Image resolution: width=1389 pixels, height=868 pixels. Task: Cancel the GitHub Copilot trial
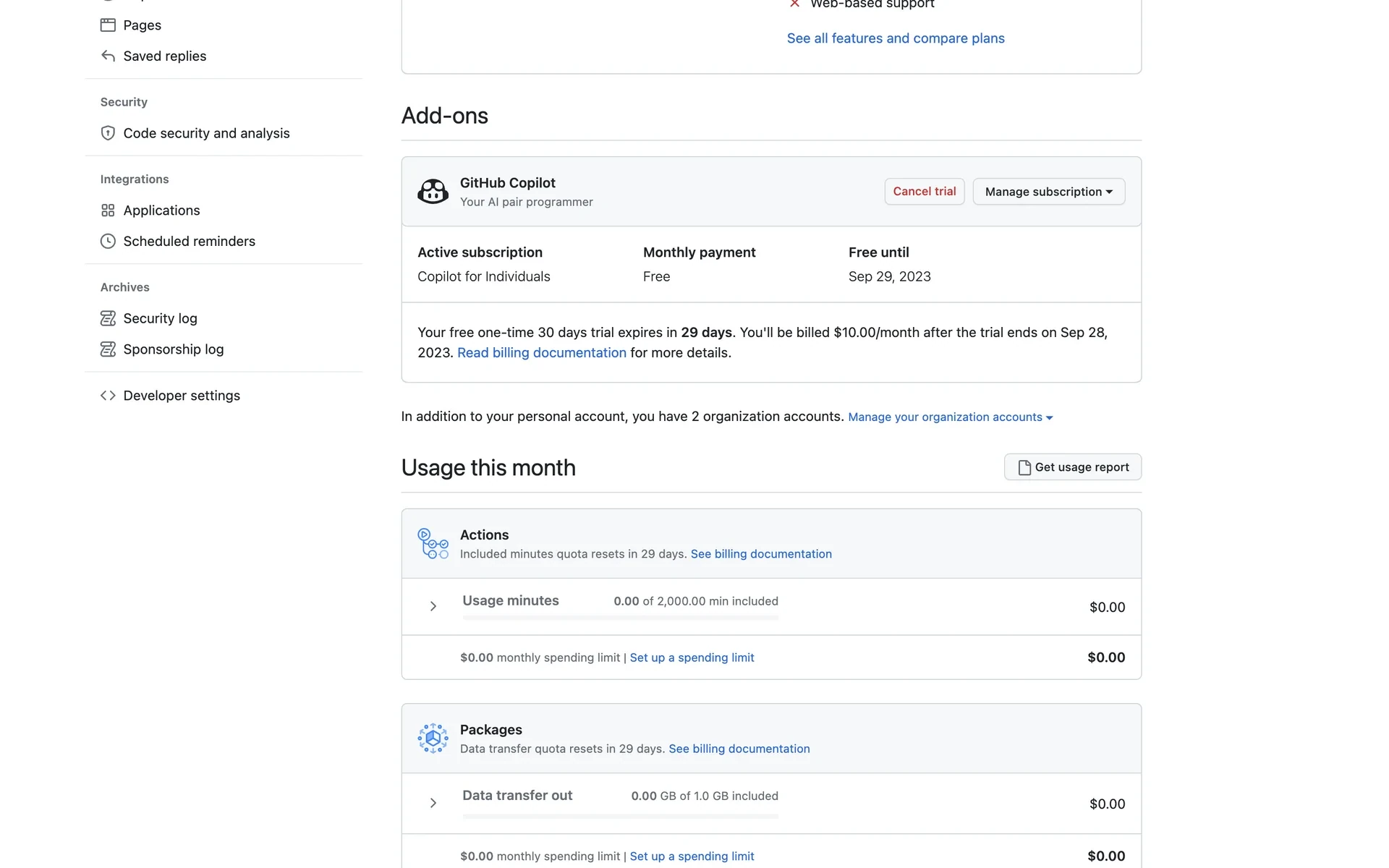[x=924, y=192]
